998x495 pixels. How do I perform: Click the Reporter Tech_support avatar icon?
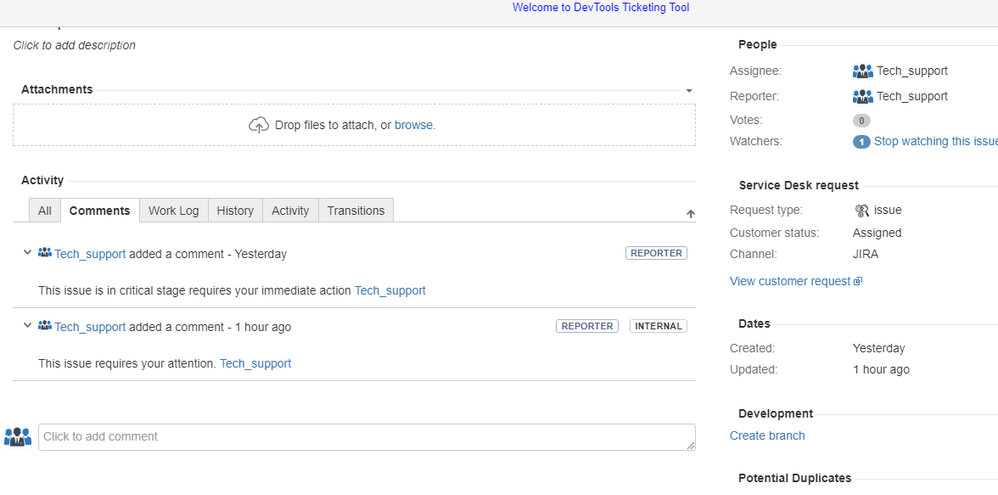pos(862,96)
